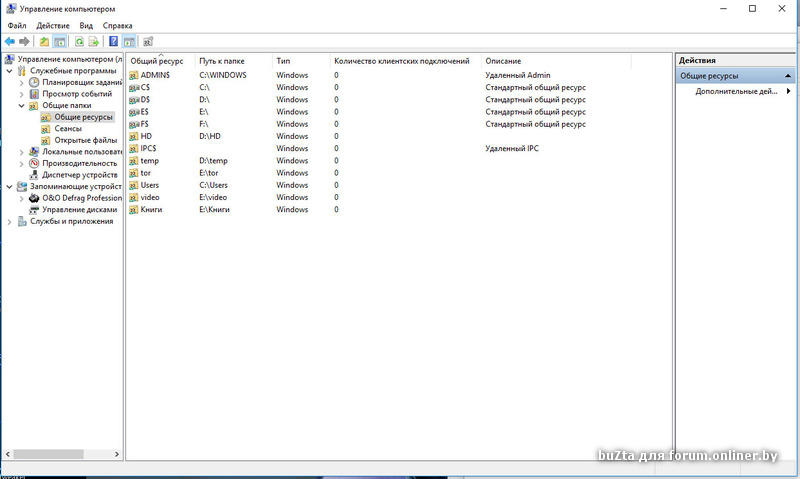Click the O&O Defrag tree icon
Image resolution: width=800 pixels, height=479 pixels.
tap(34, 198)
